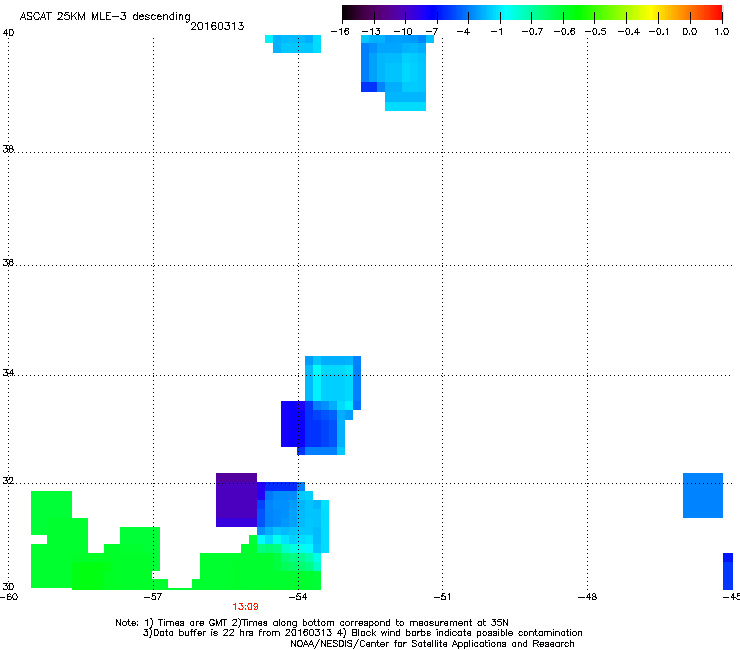Click the longitude axis label -60

pos(9,597)
